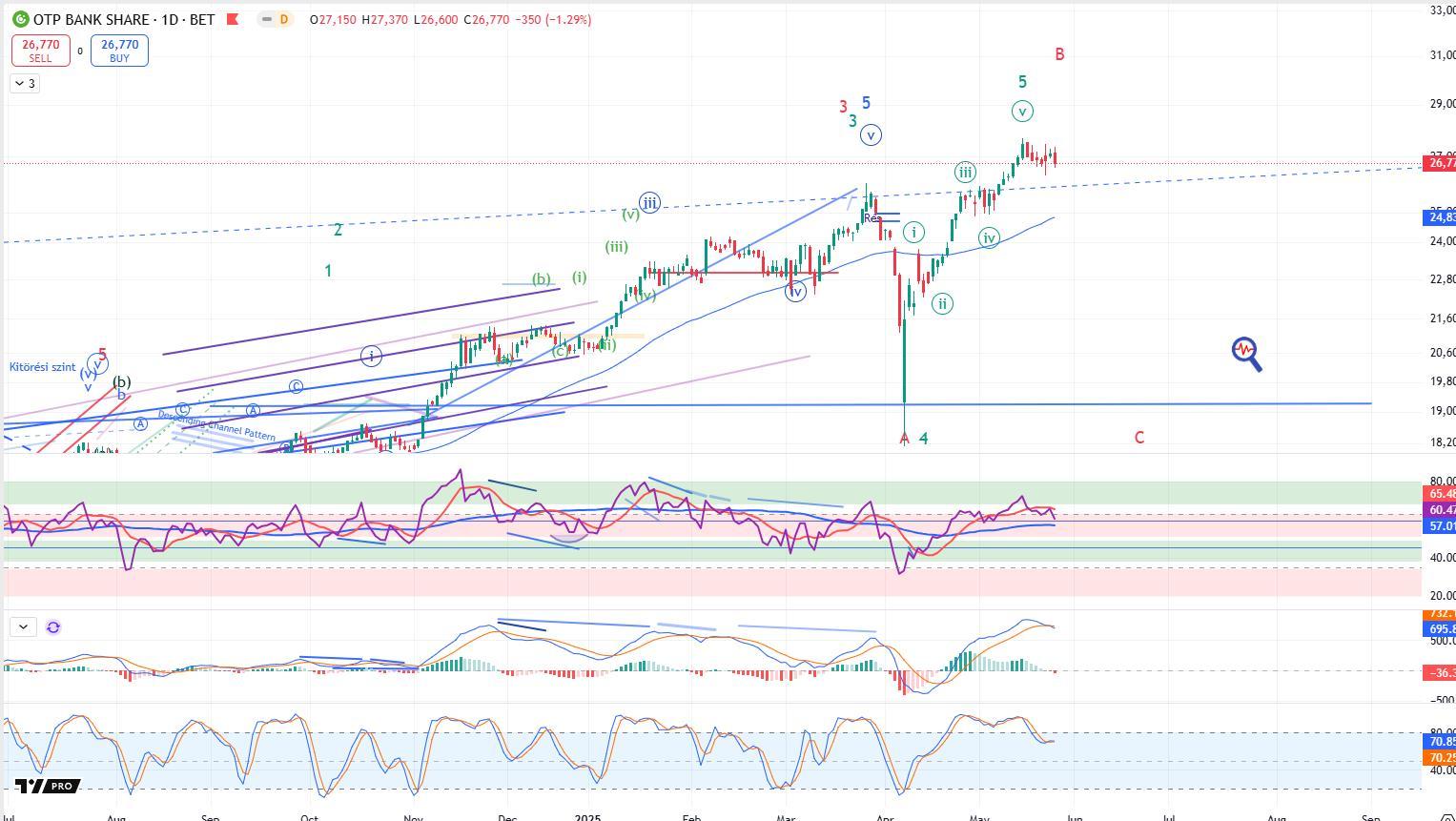This screenshot has width=1456, height=821.
Task: Click the red 26,77 current price label
Action: pos(1439,164)
